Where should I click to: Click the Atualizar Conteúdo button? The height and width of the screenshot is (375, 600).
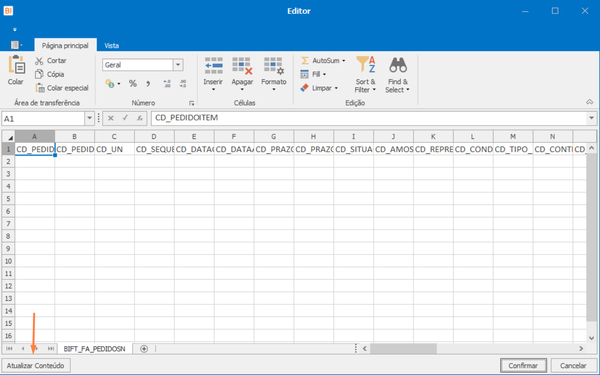(36, 365)
